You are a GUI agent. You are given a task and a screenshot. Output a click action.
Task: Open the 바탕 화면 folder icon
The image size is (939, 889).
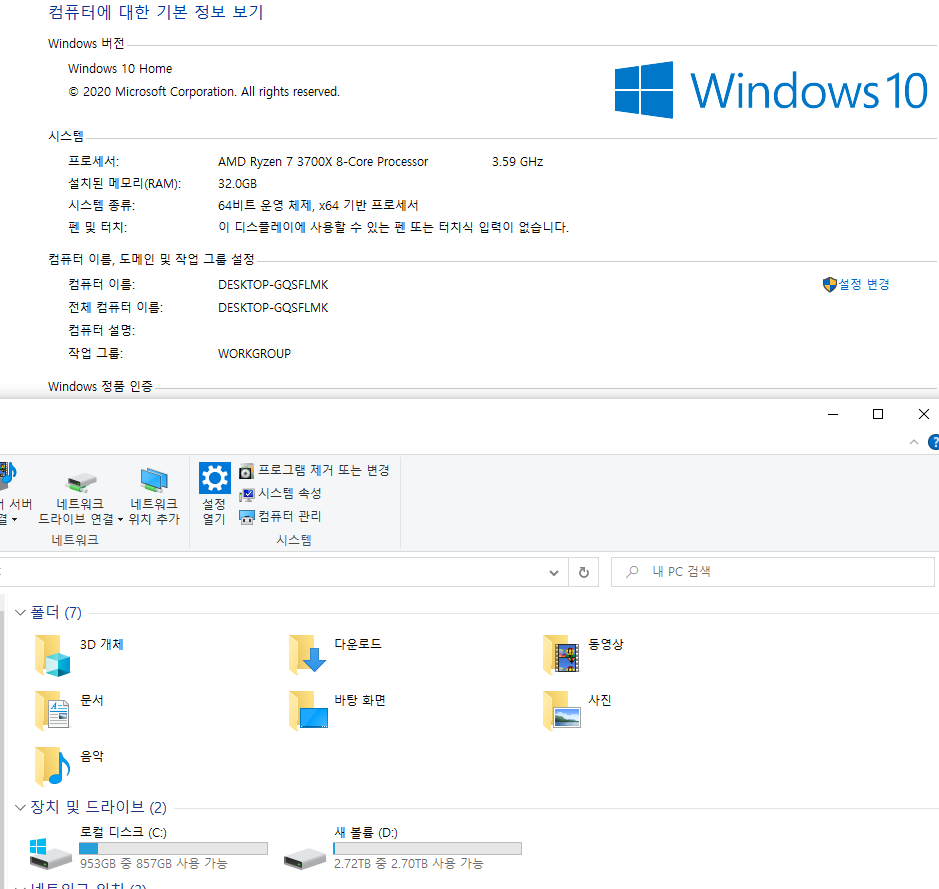point(308,711)
